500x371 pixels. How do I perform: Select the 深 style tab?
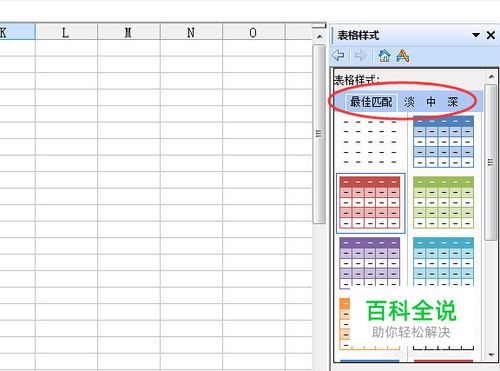pyautogui.click(x=453, y=102)
